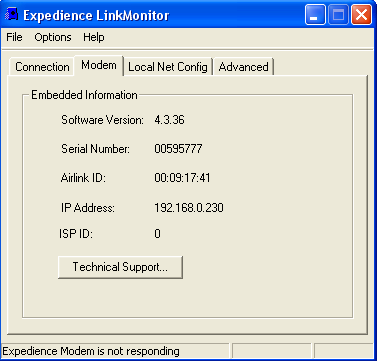Click the Serial Number label

[95, 149]
